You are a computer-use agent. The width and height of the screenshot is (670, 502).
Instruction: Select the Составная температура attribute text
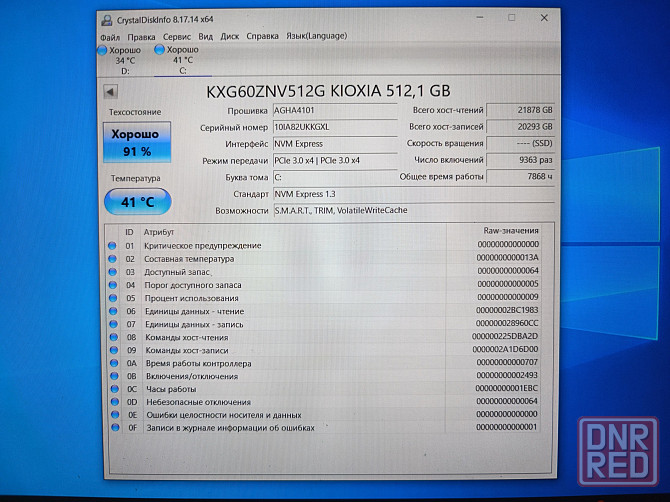[x=189, y=259]
